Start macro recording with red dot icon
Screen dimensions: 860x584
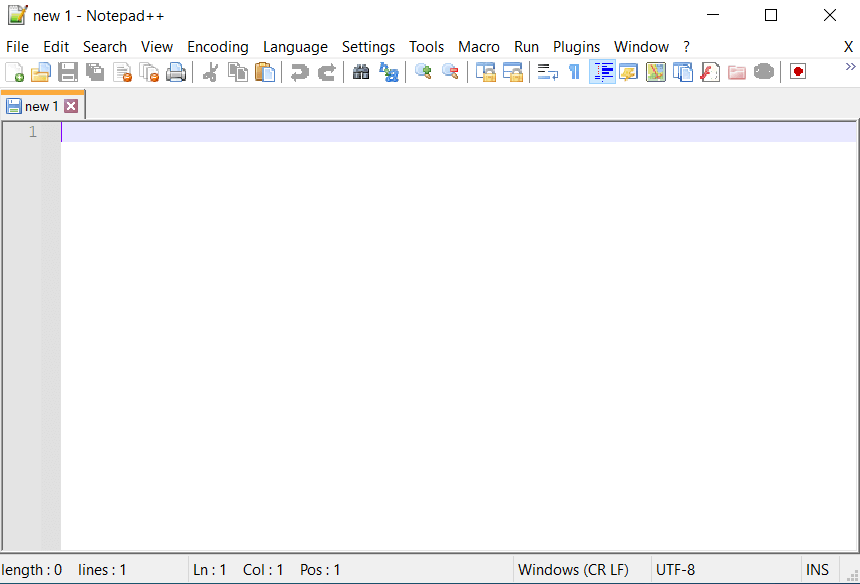(x=797, y=72)
